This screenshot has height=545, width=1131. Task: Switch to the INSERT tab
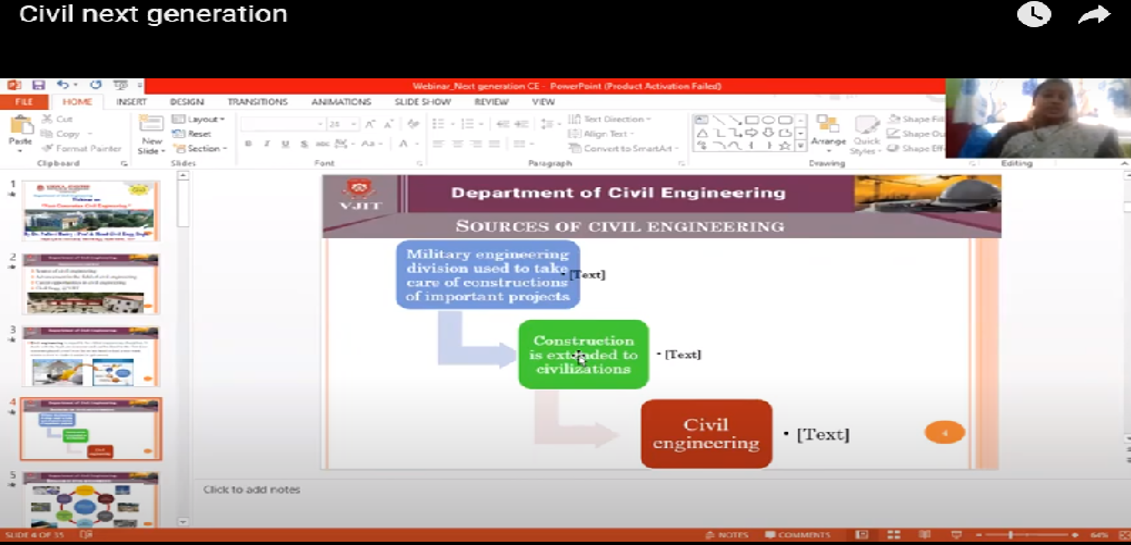(x=131, y=102)
